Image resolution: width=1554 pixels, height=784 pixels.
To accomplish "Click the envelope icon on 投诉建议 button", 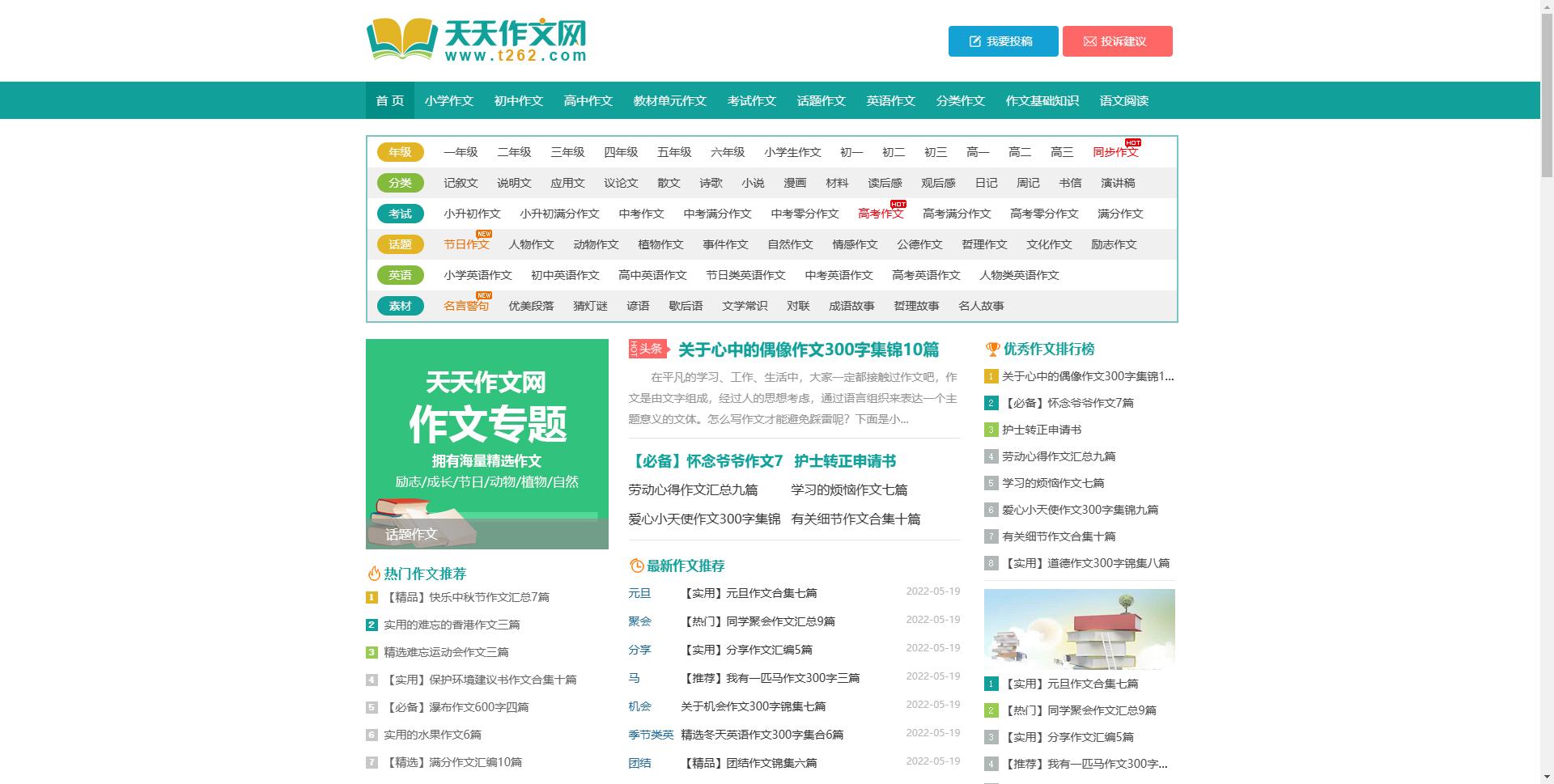I will [1089, 41].
